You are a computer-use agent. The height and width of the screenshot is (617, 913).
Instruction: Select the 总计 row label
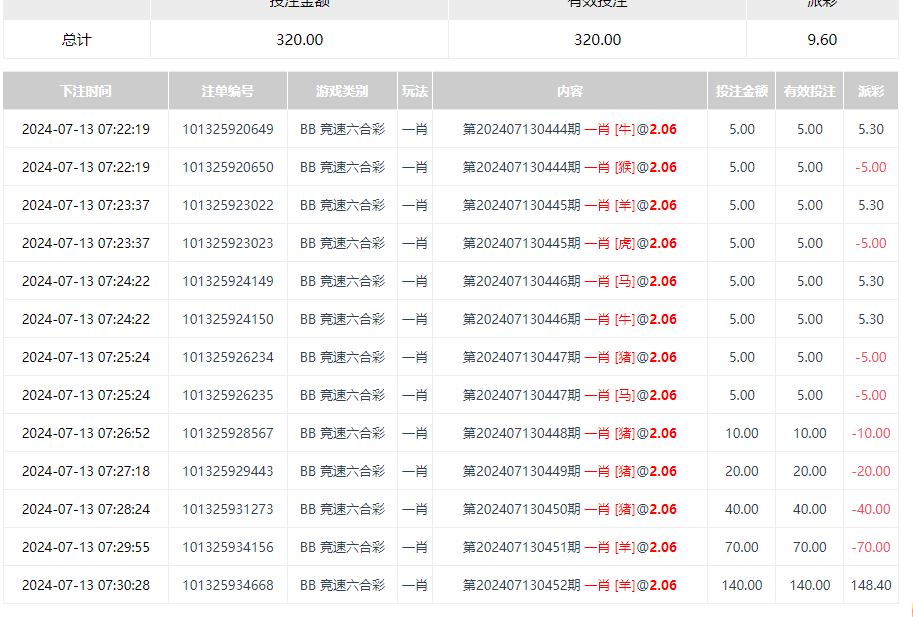coord(77,40)
